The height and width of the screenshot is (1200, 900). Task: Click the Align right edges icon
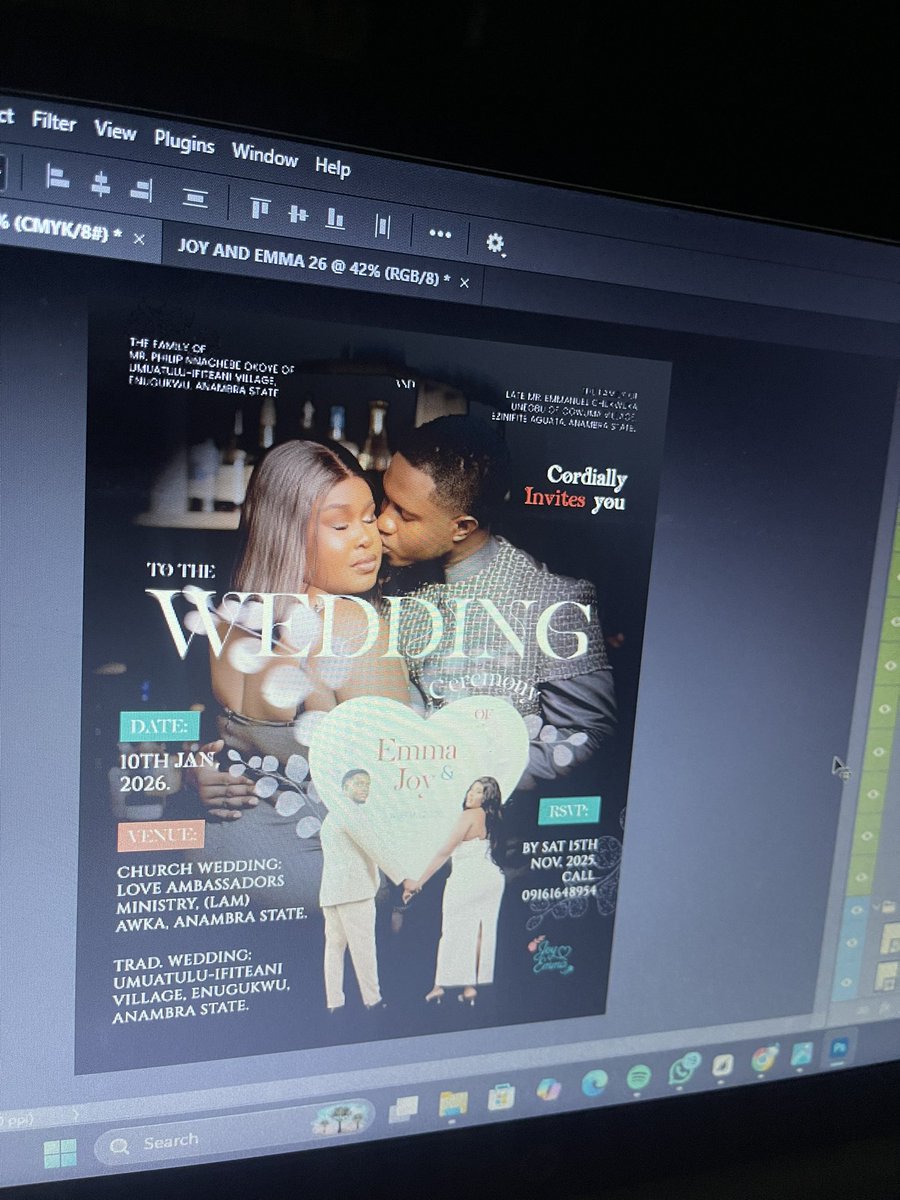141,188
